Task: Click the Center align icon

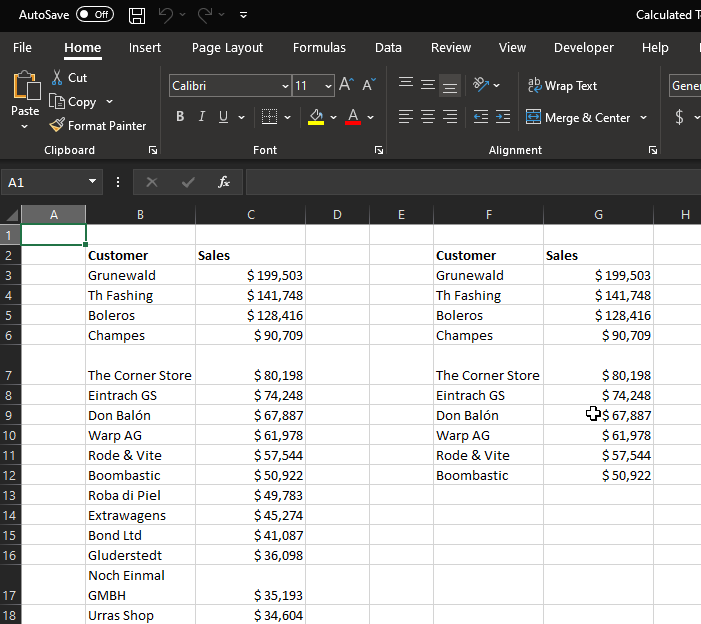Action: tap(427, 117)
